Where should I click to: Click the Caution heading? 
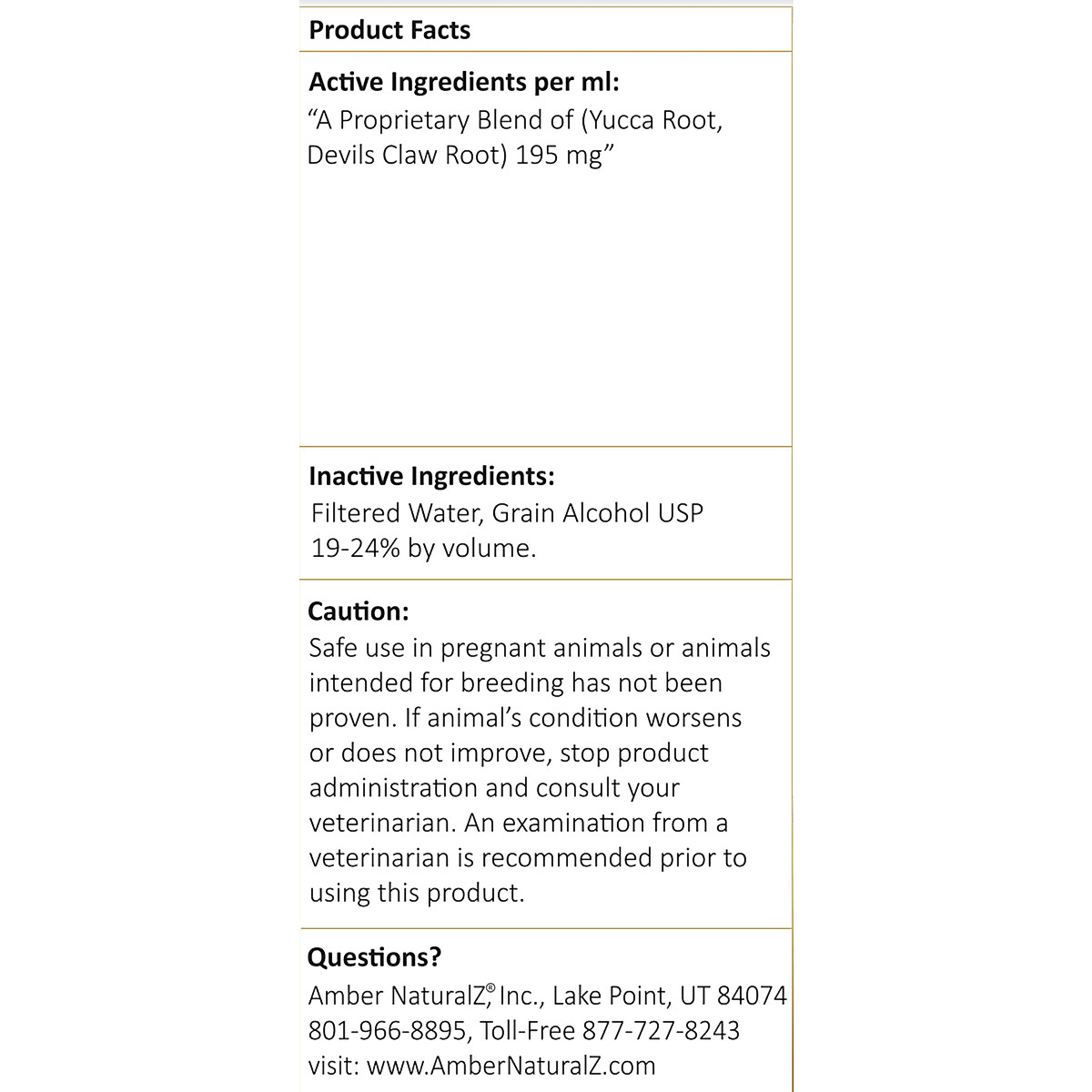pyautogui.click(x=359, y=611)
